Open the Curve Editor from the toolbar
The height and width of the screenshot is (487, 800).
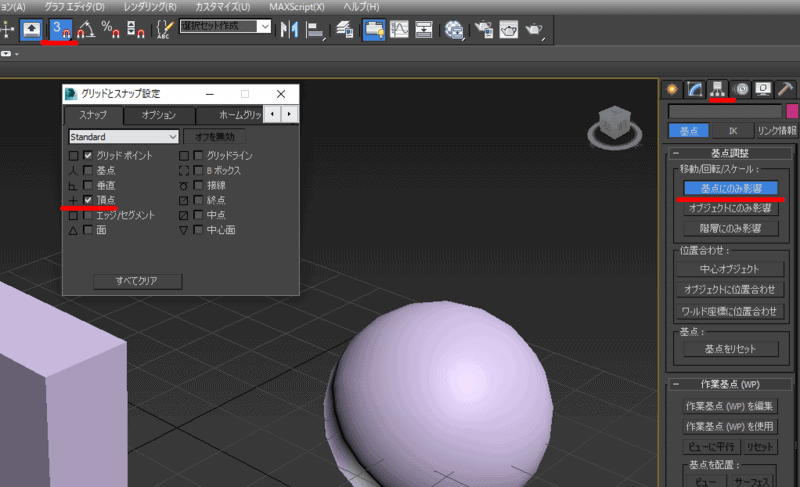(x=400, y=29)
